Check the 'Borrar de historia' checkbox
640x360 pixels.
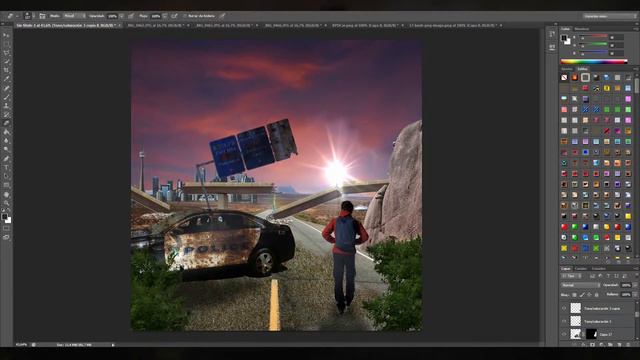pyautogui.click(x=184, y=16)
